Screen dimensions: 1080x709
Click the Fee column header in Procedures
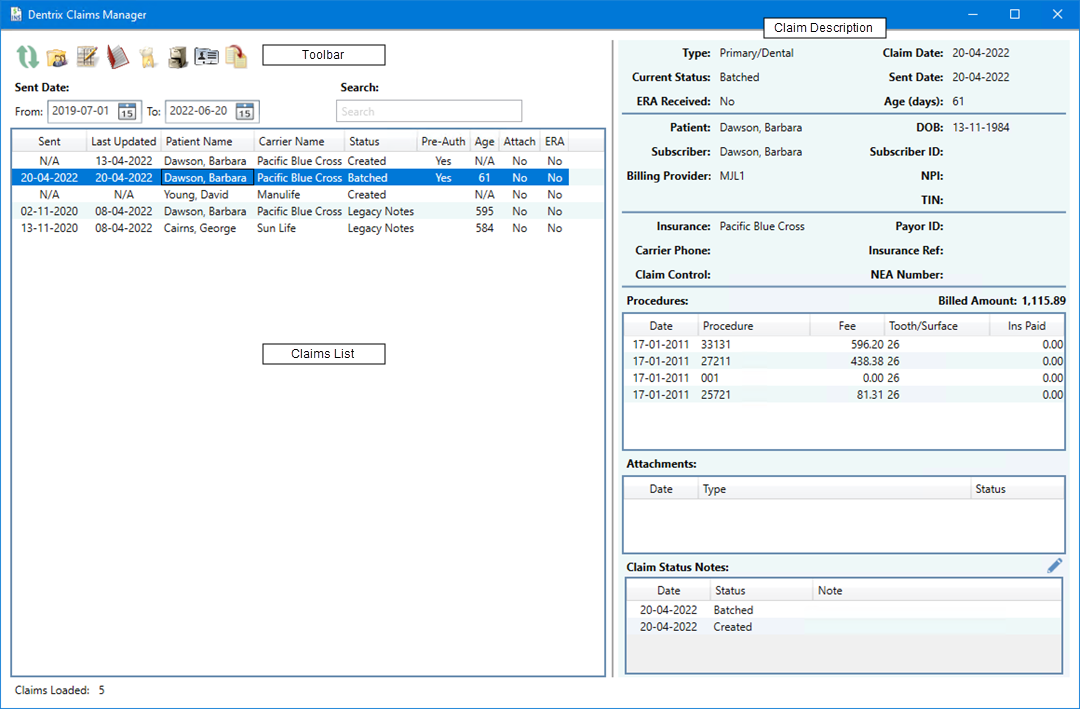847,326
